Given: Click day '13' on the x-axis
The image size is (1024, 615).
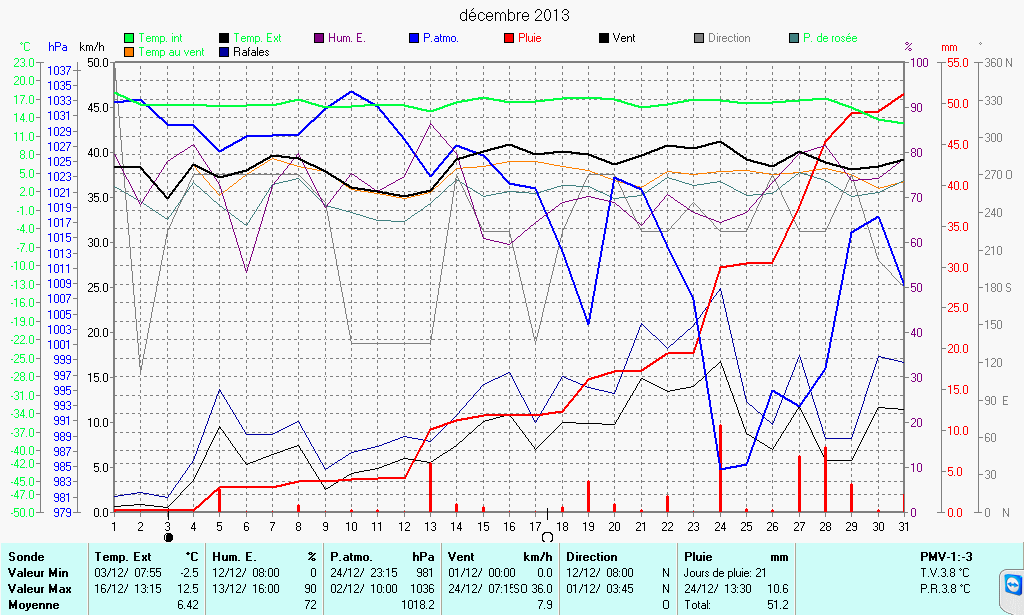Looking at the screenshot, I should pyautogui.click(x=430, y=526).
